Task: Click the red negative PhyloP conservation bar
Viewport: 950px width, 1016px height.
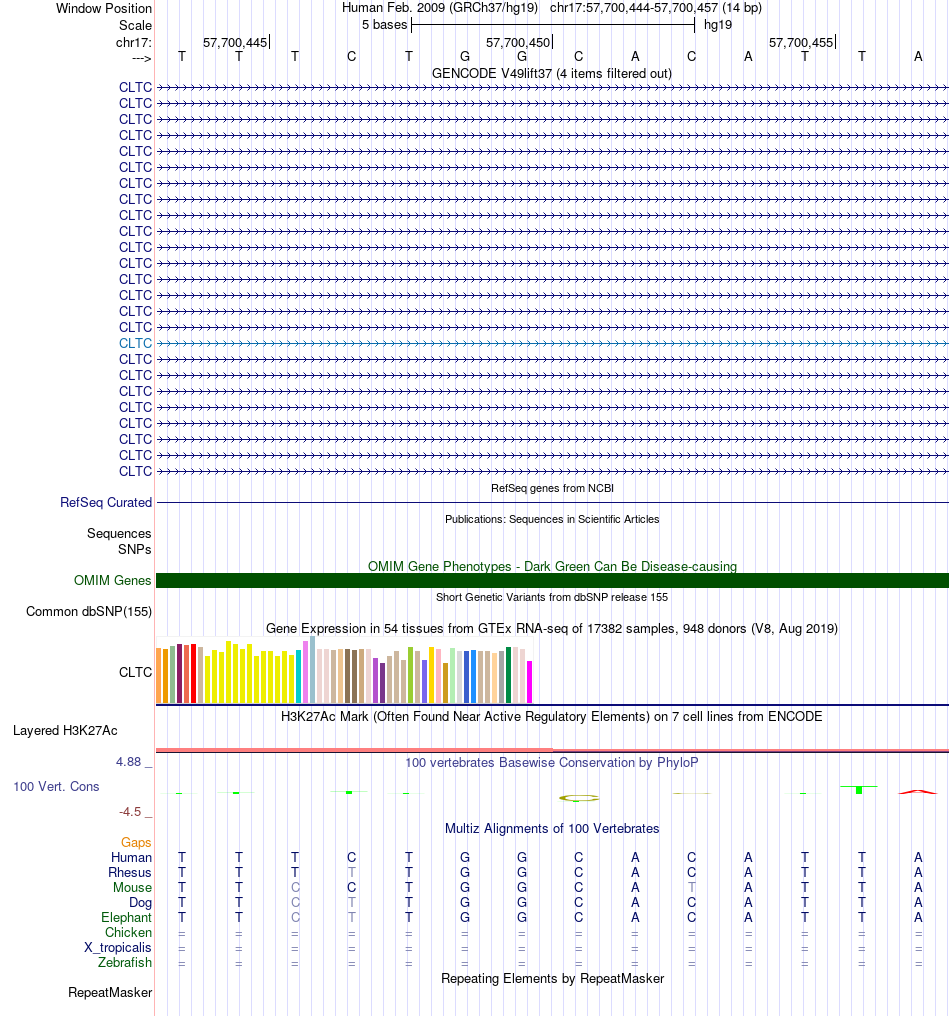Action: point(918,792)
